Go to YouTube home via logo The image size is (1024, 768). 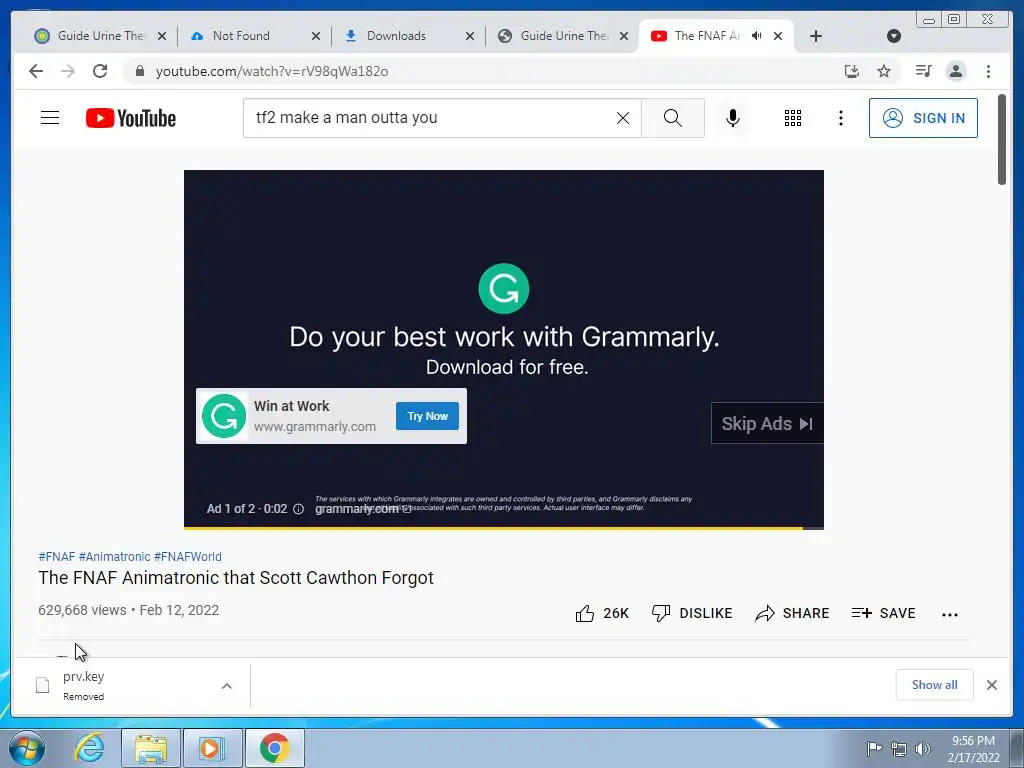click(x=131, y=118)
